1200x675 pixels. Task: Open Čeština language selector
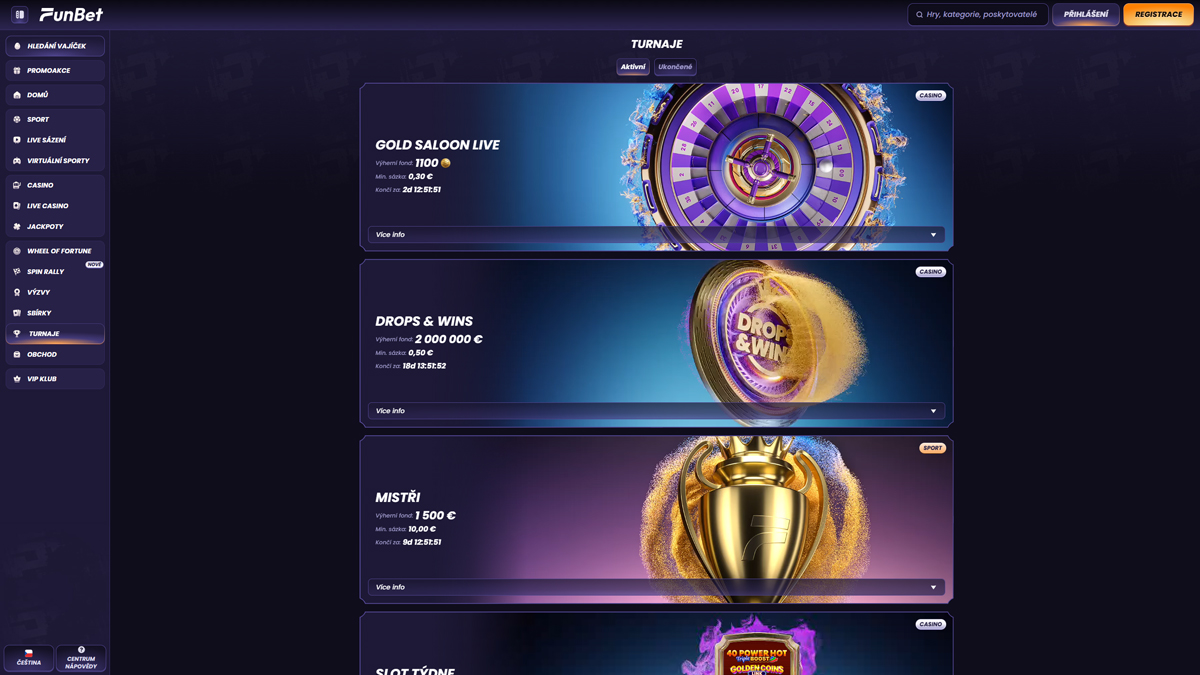pyautogui.click(x=29, y=658)
